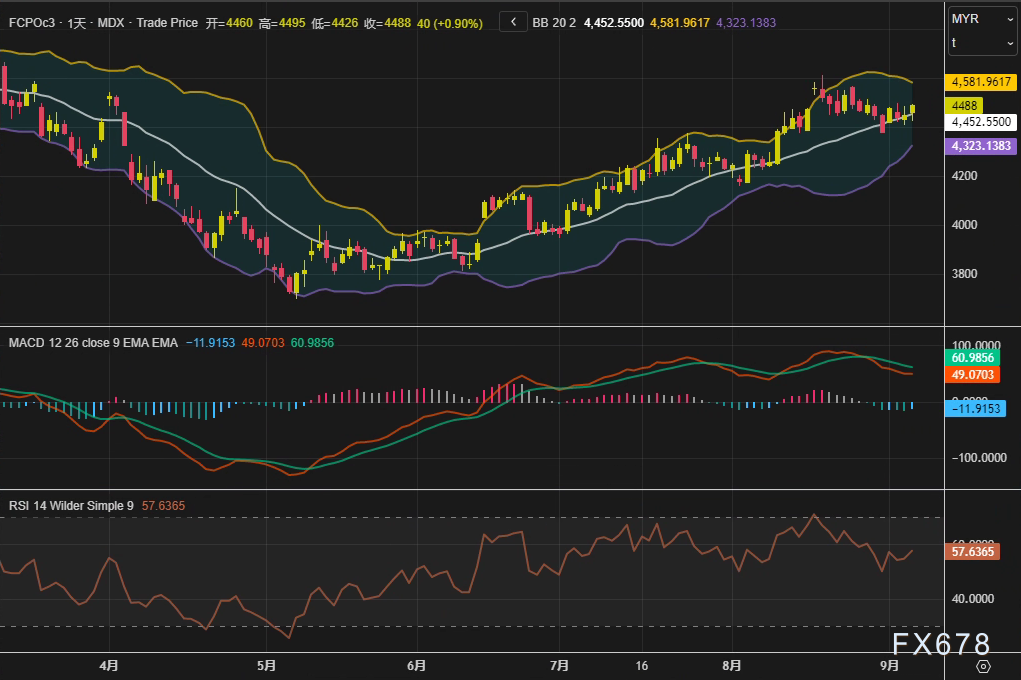Click the 4月 time axis label
Screen dimensions: 1021x680
click(x=109, y=665)
